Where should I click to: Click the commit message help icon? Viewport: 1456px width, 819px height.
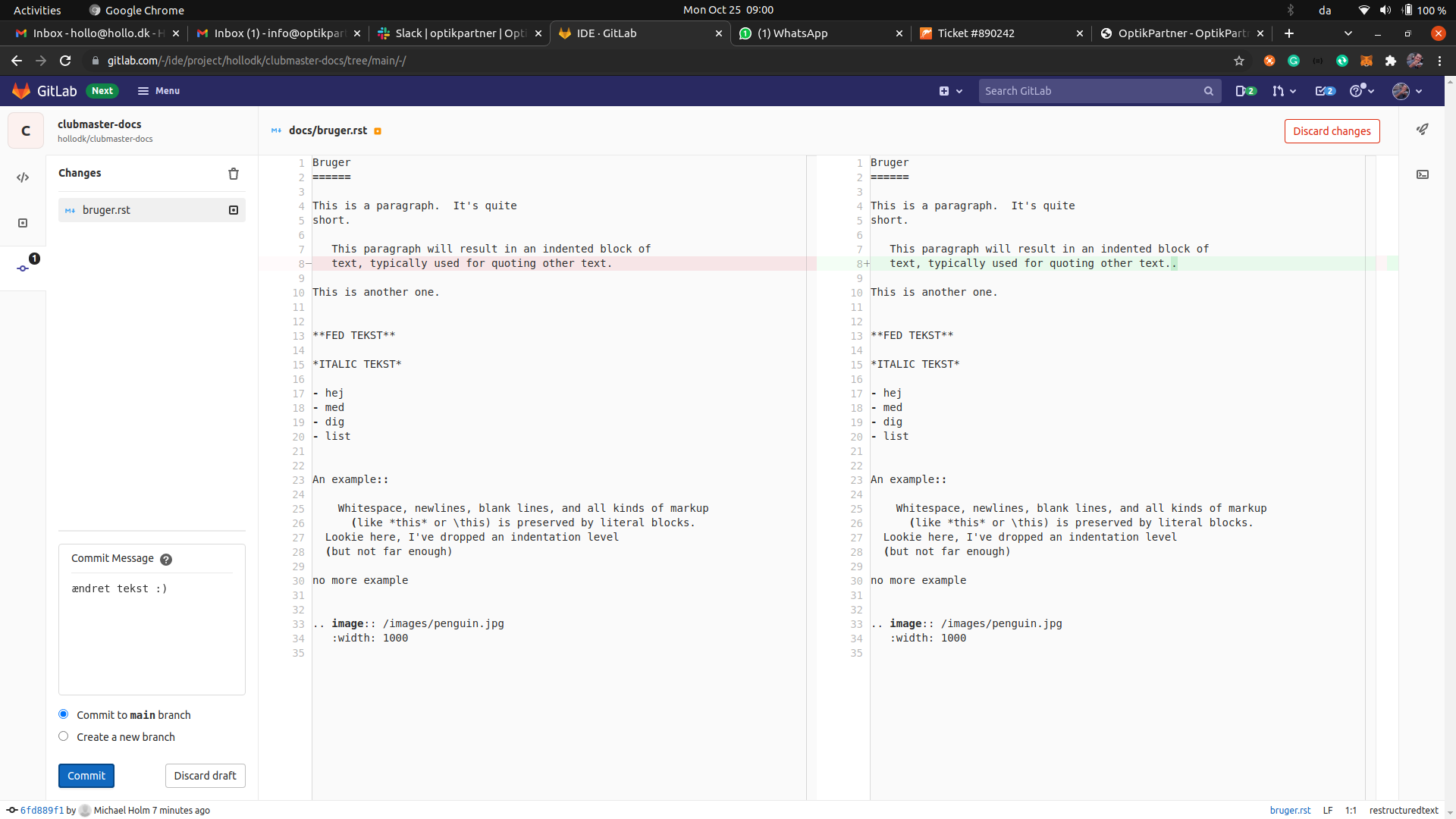166,560
